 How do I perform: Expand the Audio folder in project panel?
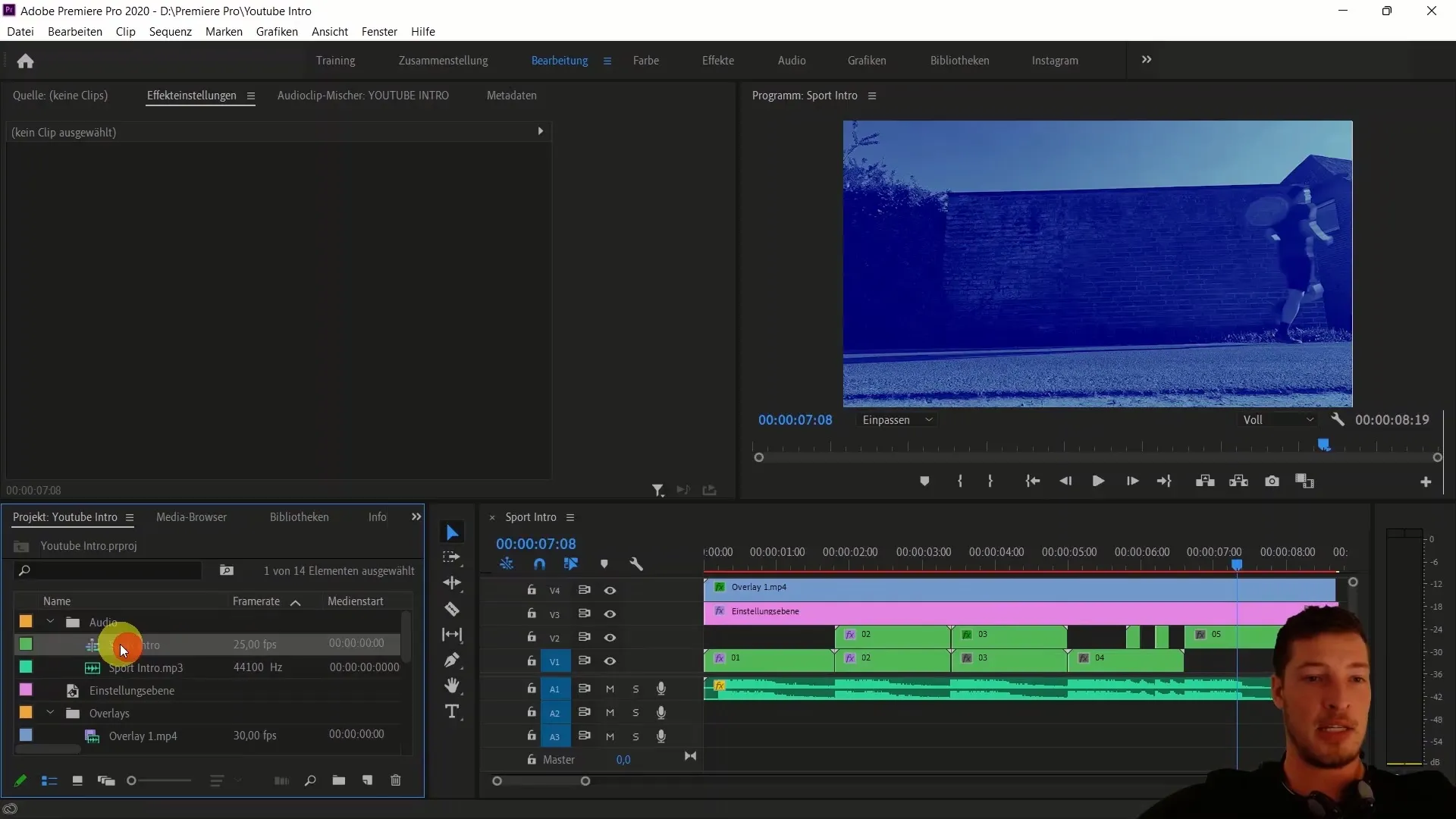(50, 622)
